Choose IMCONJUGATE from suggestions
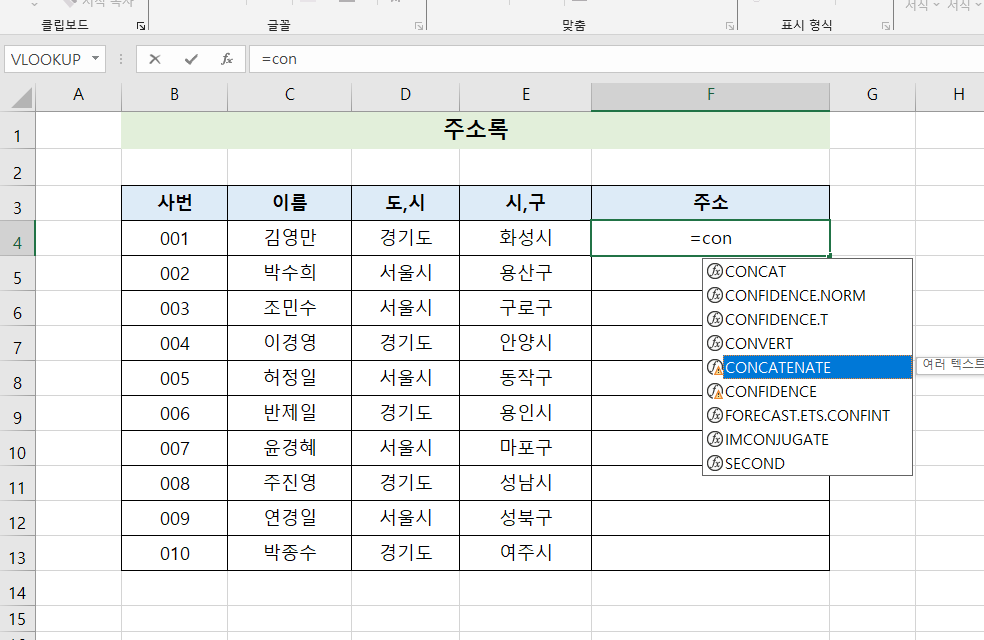This screenshot has height=640, width=984. [x=807, y=439]
